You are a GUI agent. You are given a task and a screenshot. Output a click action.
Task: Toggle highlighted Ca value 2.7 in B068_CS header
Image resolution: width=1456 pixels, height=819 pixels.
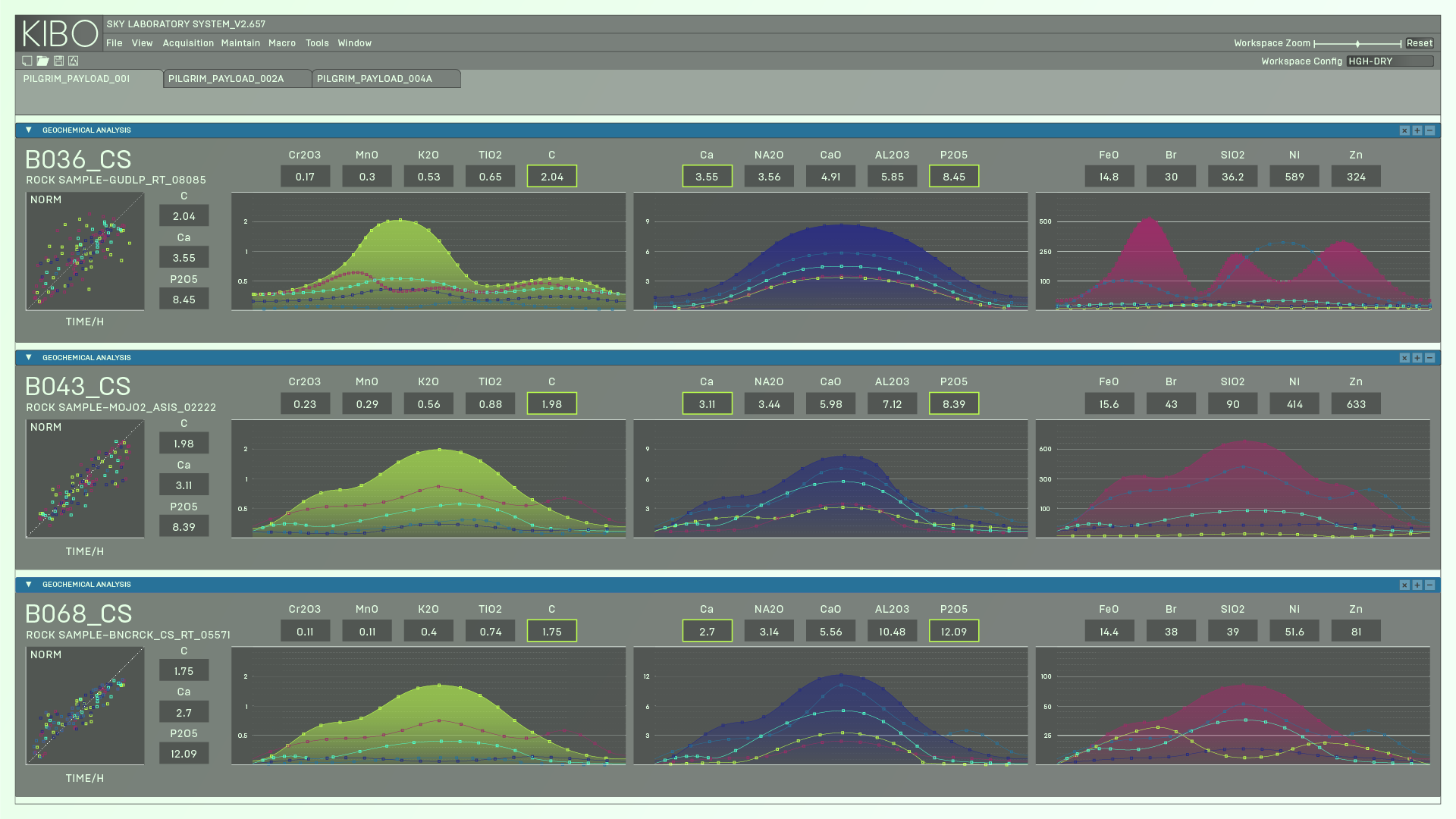click(707, 631)
